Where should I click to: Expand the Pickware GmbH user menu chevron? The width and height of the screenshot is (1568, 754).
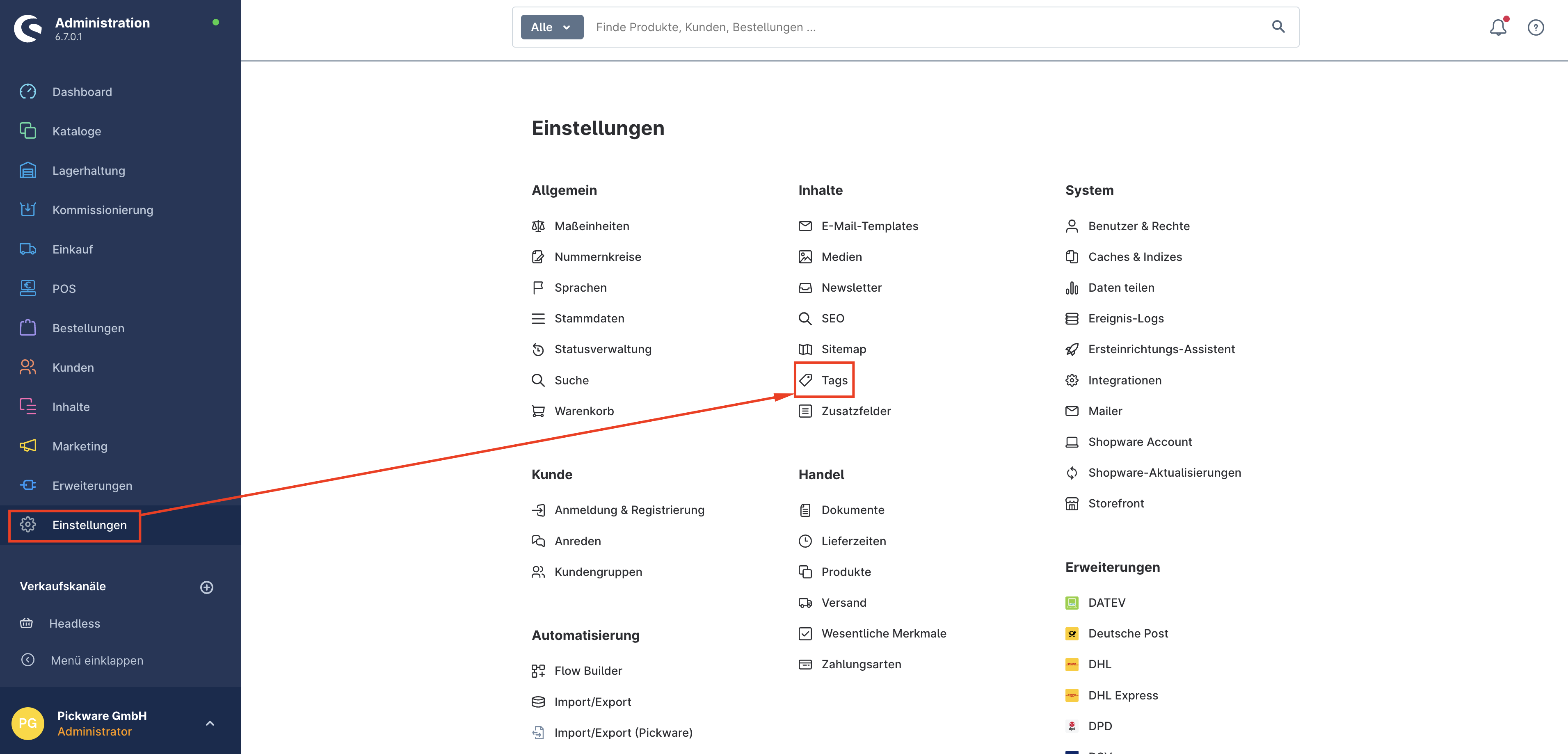coord(210,724)
